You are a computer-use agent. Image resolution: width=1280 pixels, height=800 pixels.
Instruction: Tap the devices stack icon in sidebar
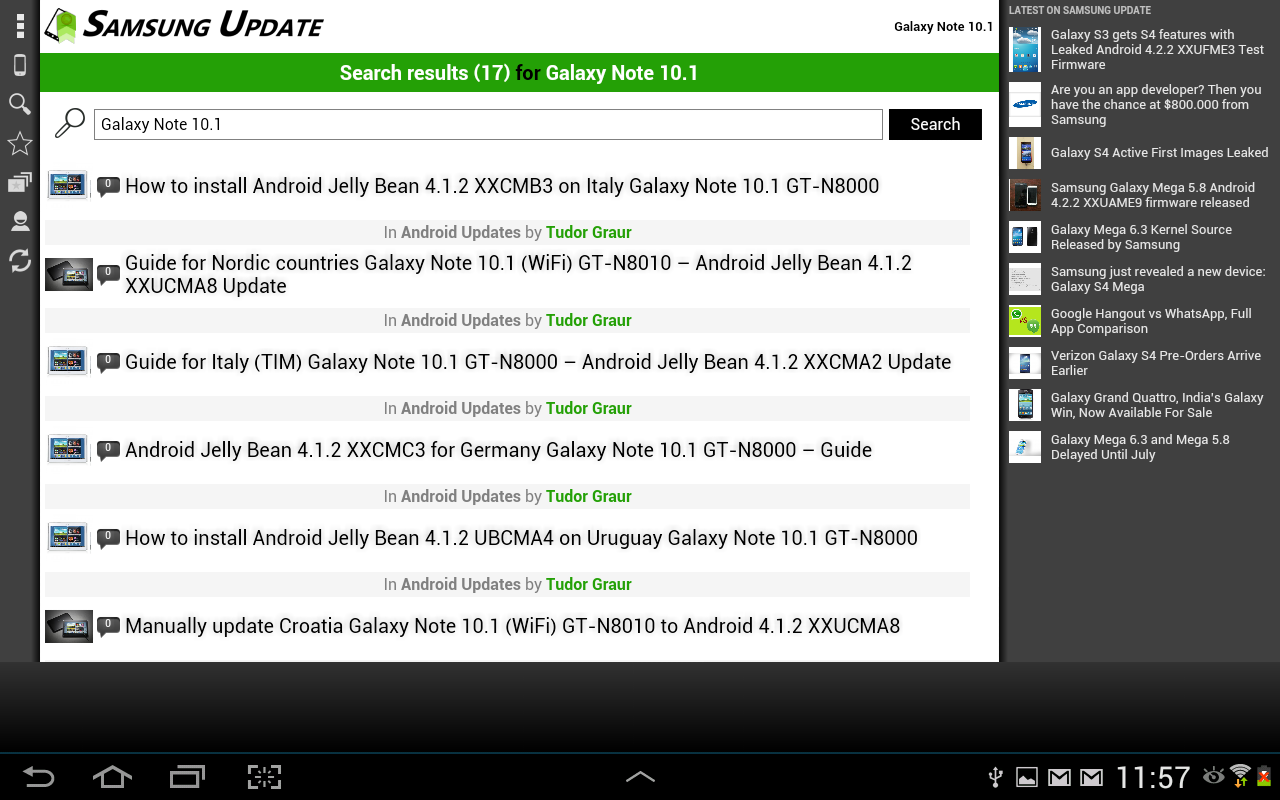(x=20, y=182)
